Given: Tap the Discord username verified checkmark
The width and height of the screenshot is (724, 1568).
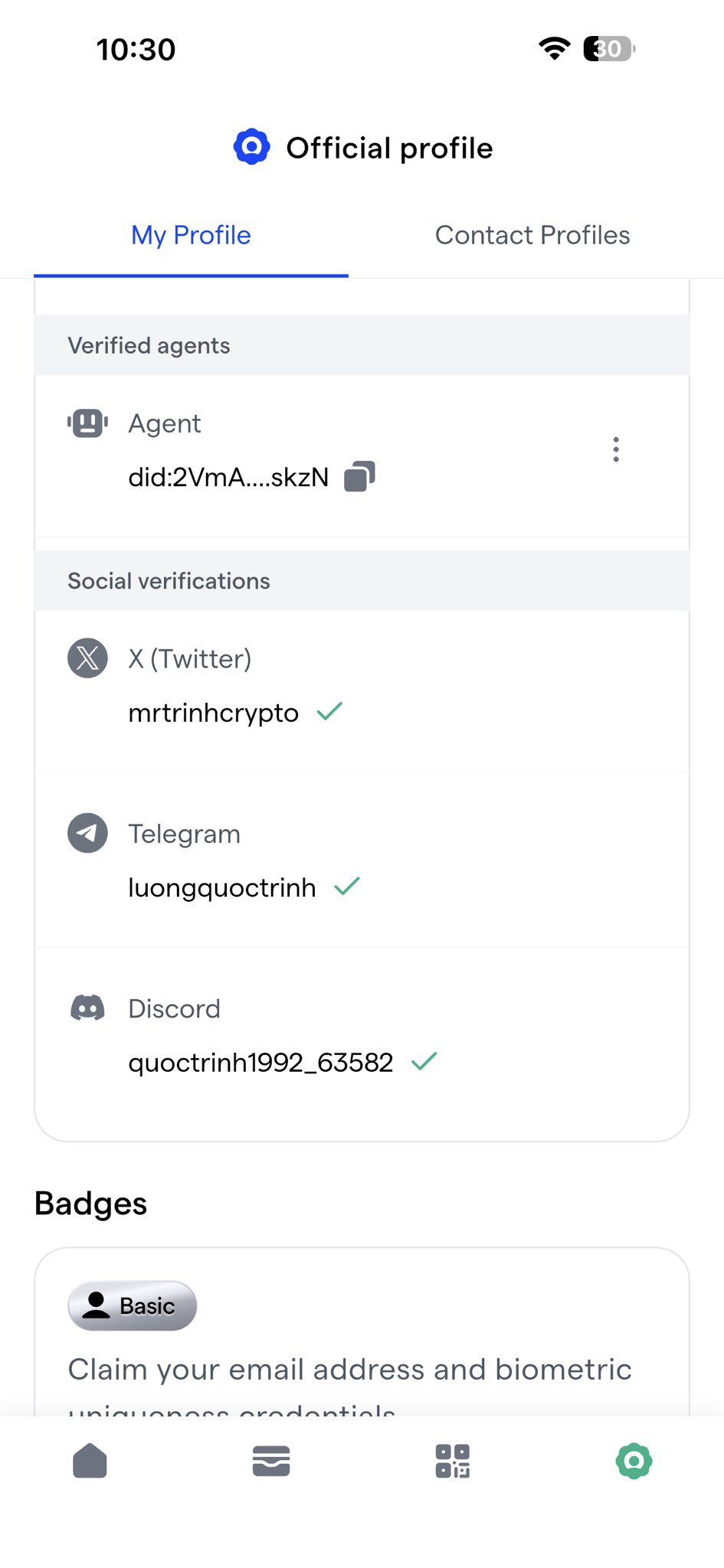Looking at the screenshot, I should [x=424, y=1061].
